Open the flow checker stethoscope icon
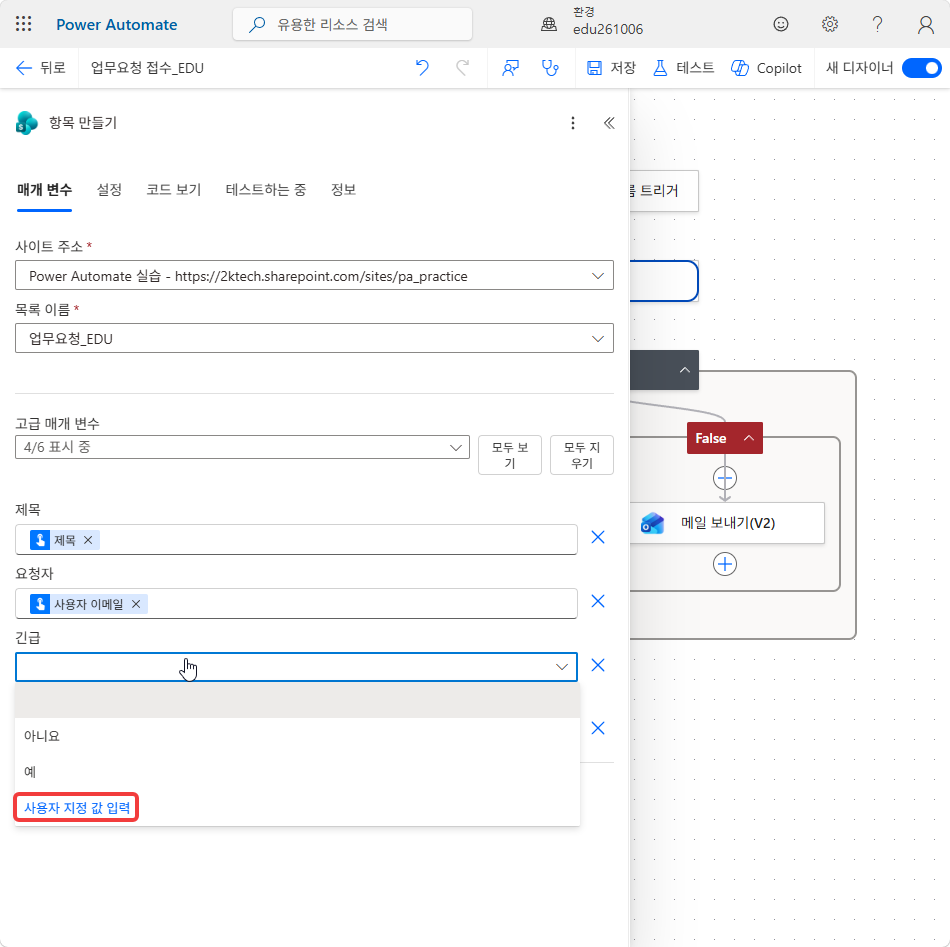Viewport: 950px width, 947px height. coord(550,68)
